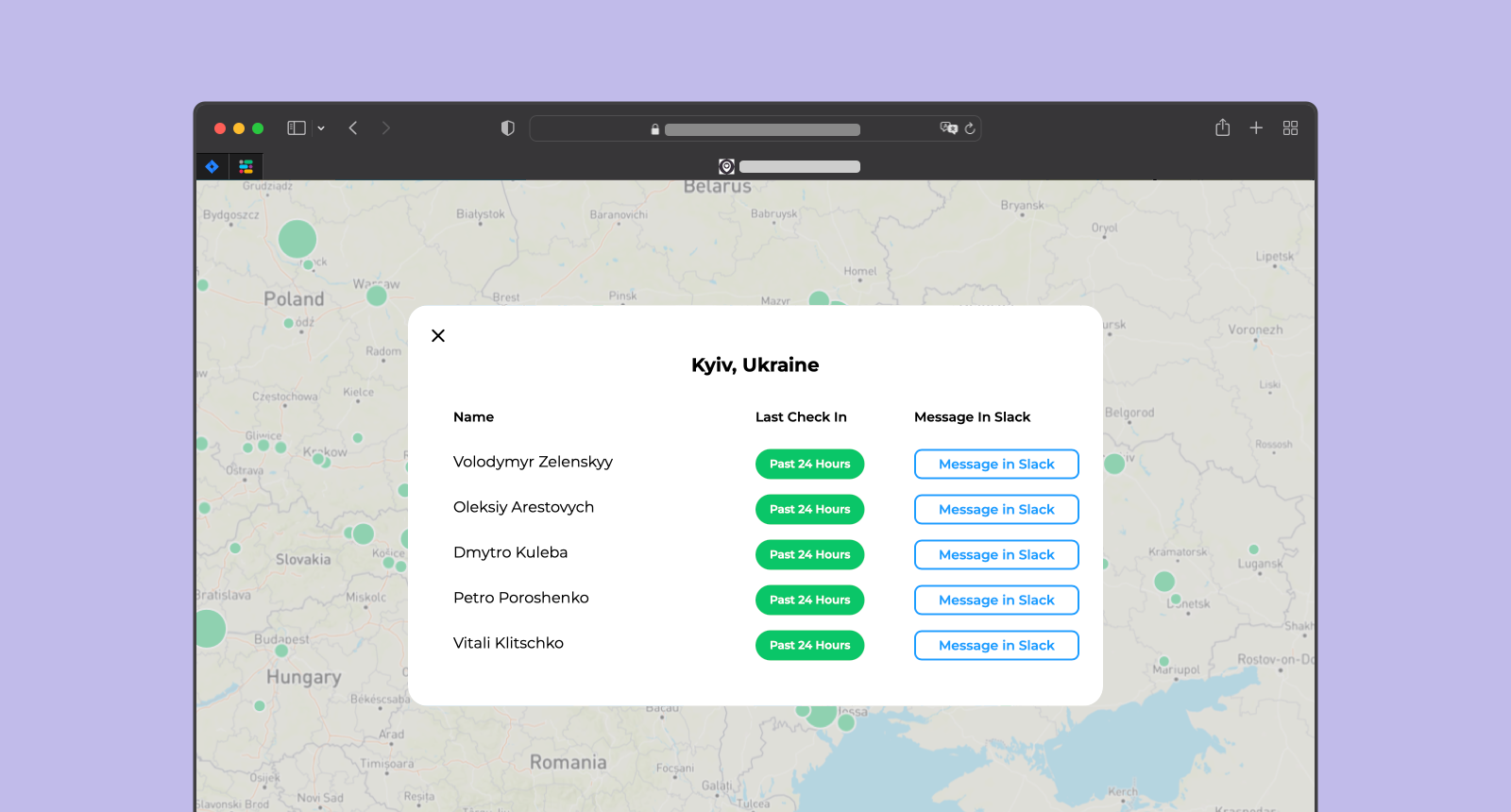
Task: Click Petro Poroshenko's Past 24 Hours badge
Action: click(x=809, y=601)
